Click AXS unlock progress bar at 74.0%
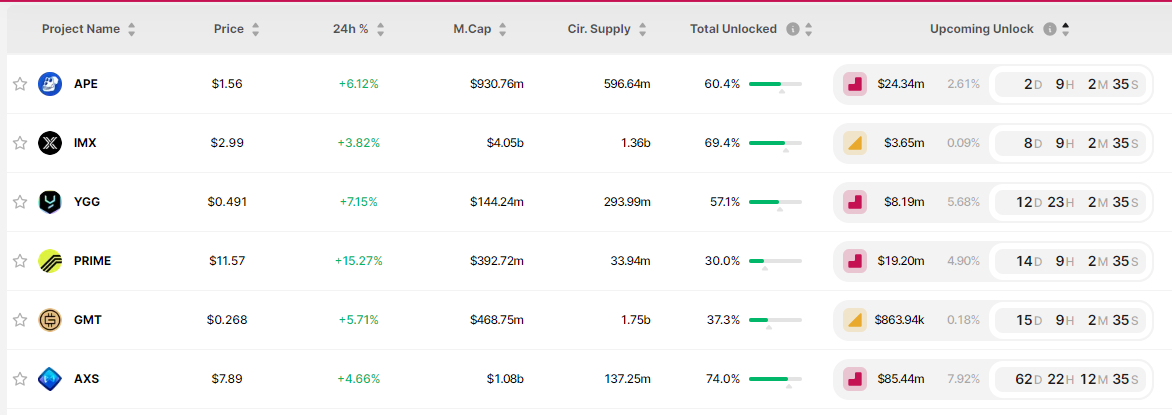Screen dimensions: 1172x415 coord(775,379)
